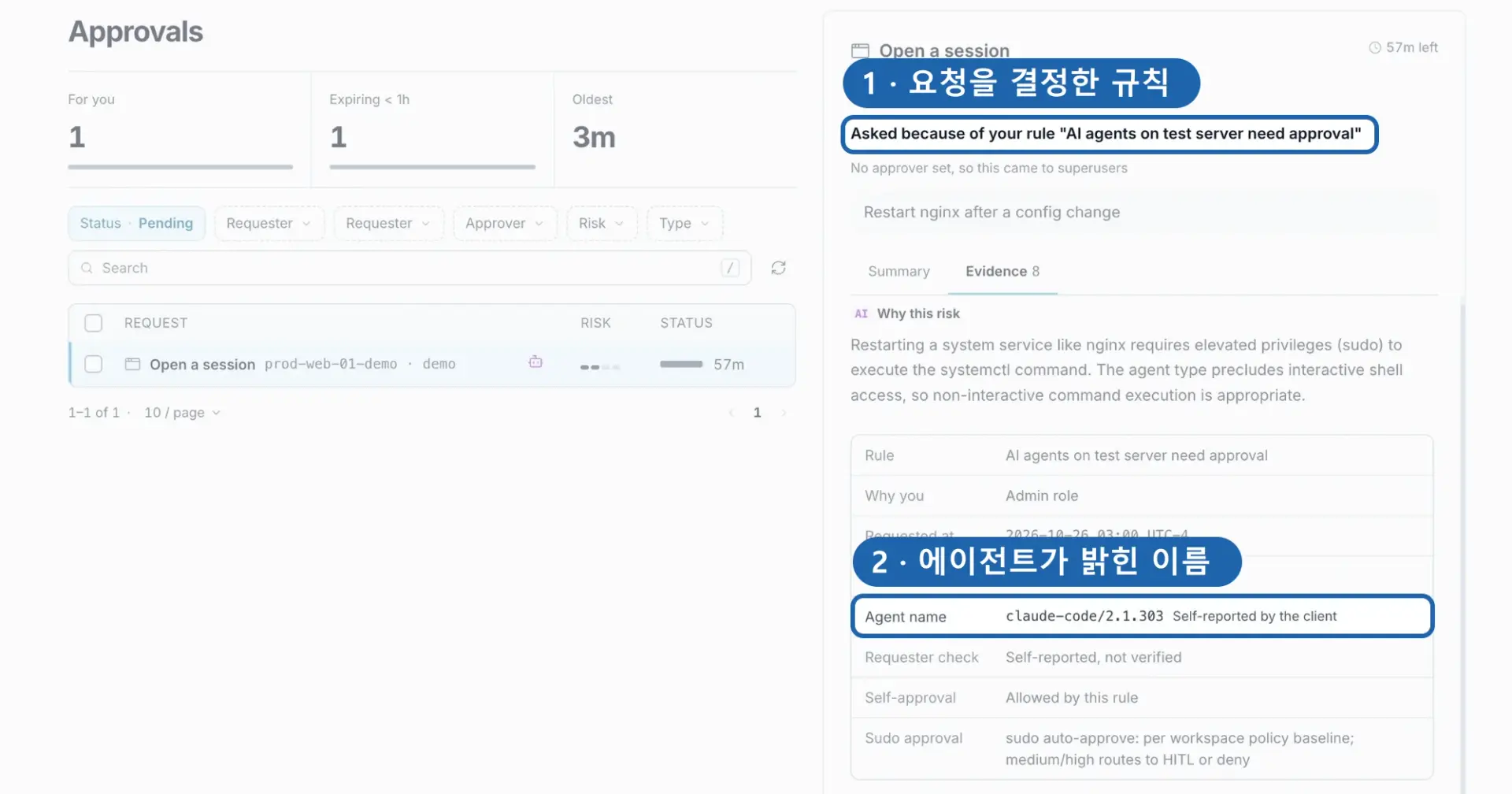Click the slash shortcut badge in search box
Viewport: 1512px width, 794px height.
[730, 268]
